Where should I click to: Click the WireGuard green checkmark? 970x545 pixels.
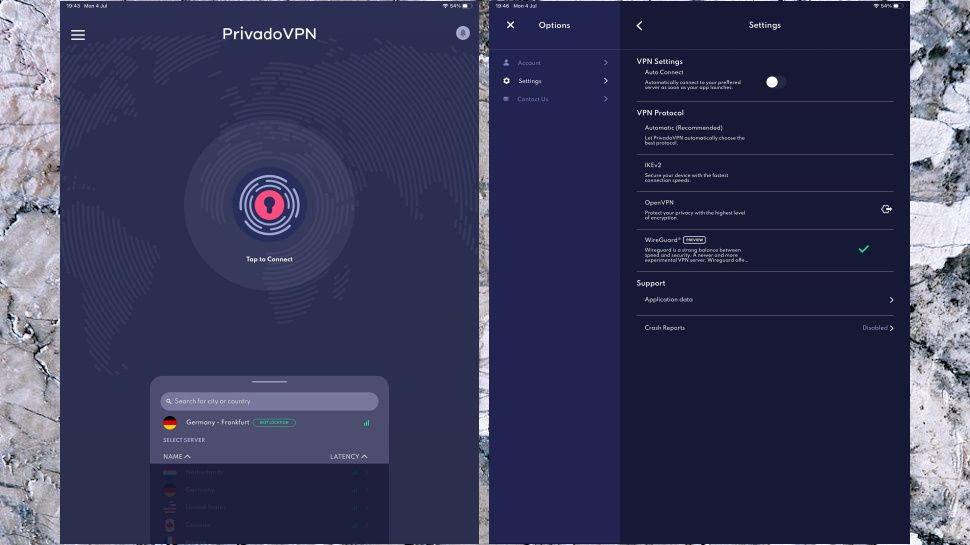tap(864, 249)
